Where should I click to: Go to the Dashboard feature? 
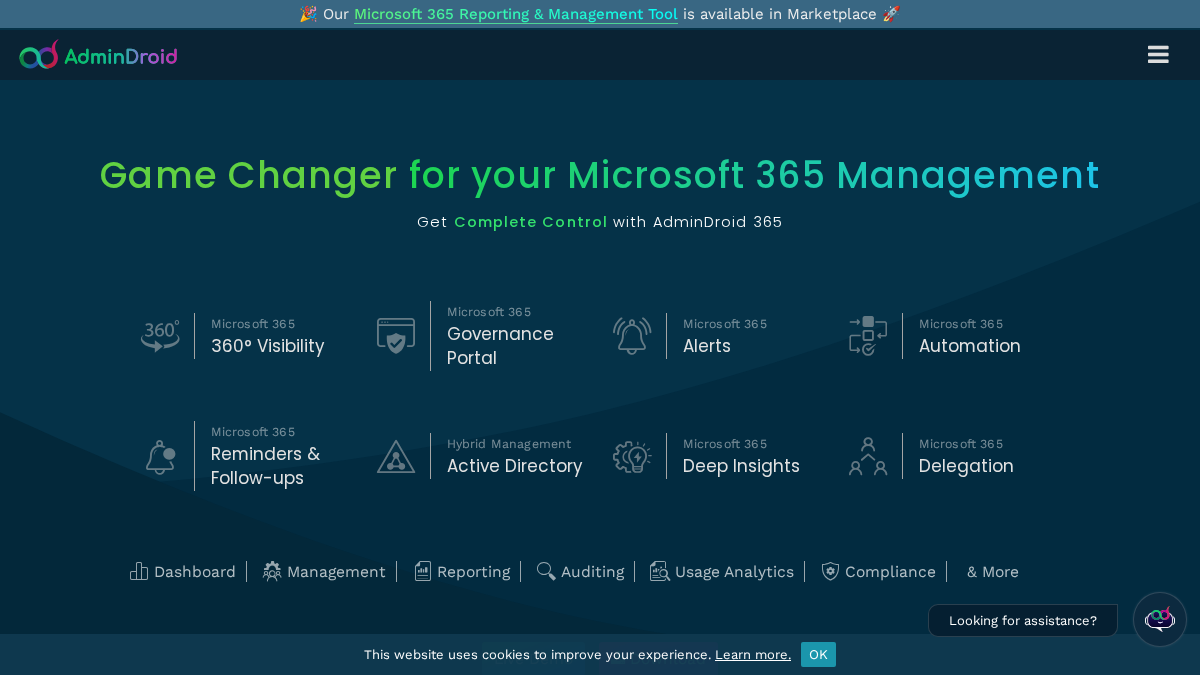[183, 572]
